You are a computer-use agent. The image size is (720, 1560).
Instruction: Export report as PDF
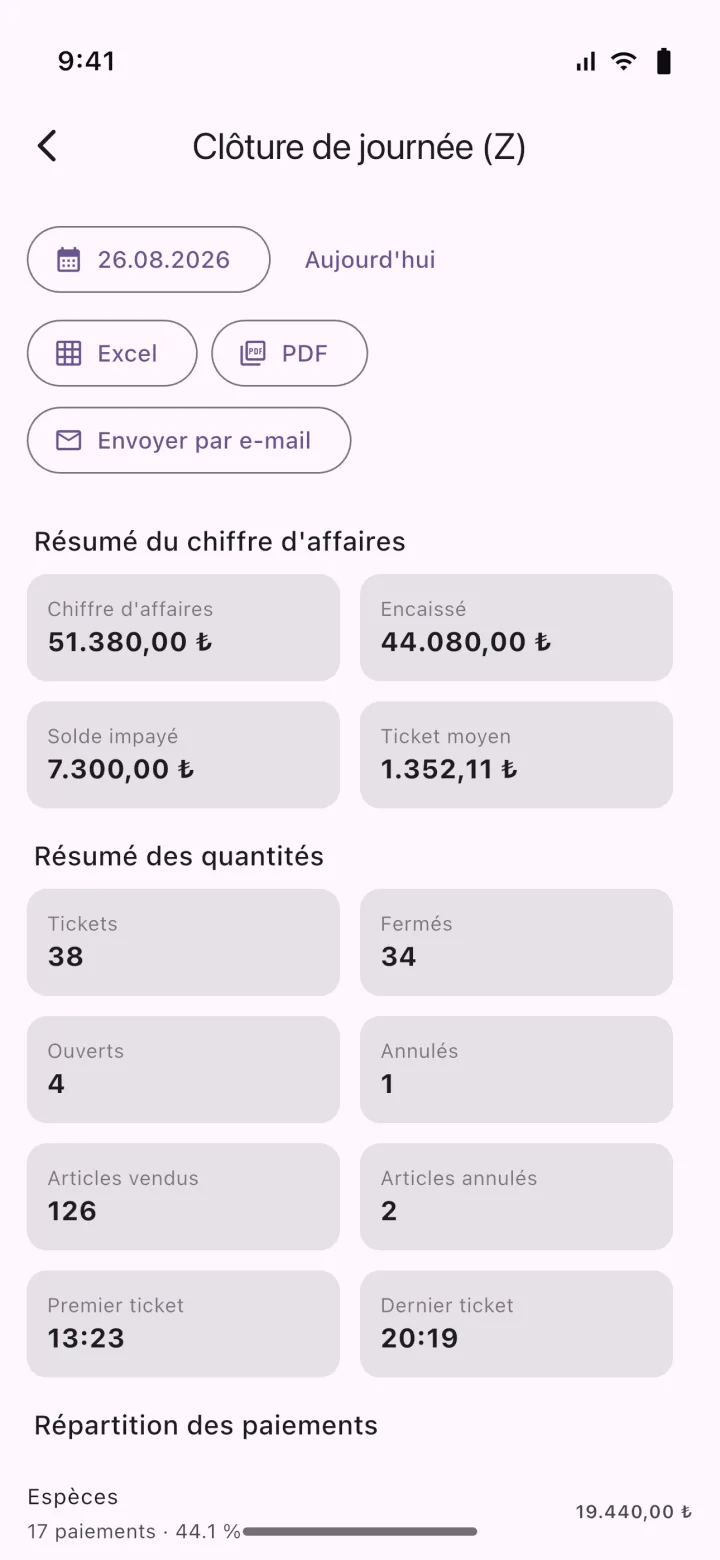[290, 353]
